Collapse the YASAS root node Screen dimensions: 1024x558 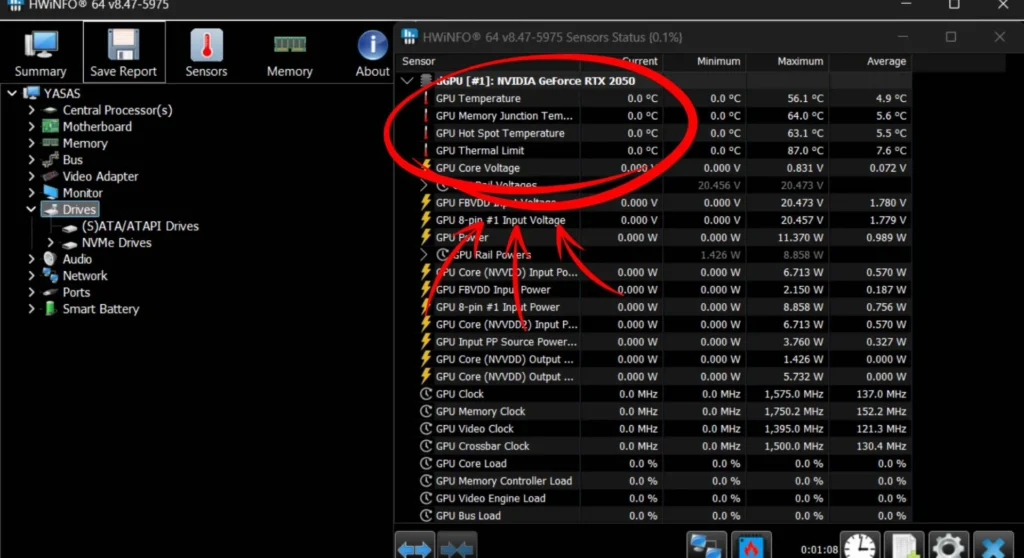coord(12,93)
